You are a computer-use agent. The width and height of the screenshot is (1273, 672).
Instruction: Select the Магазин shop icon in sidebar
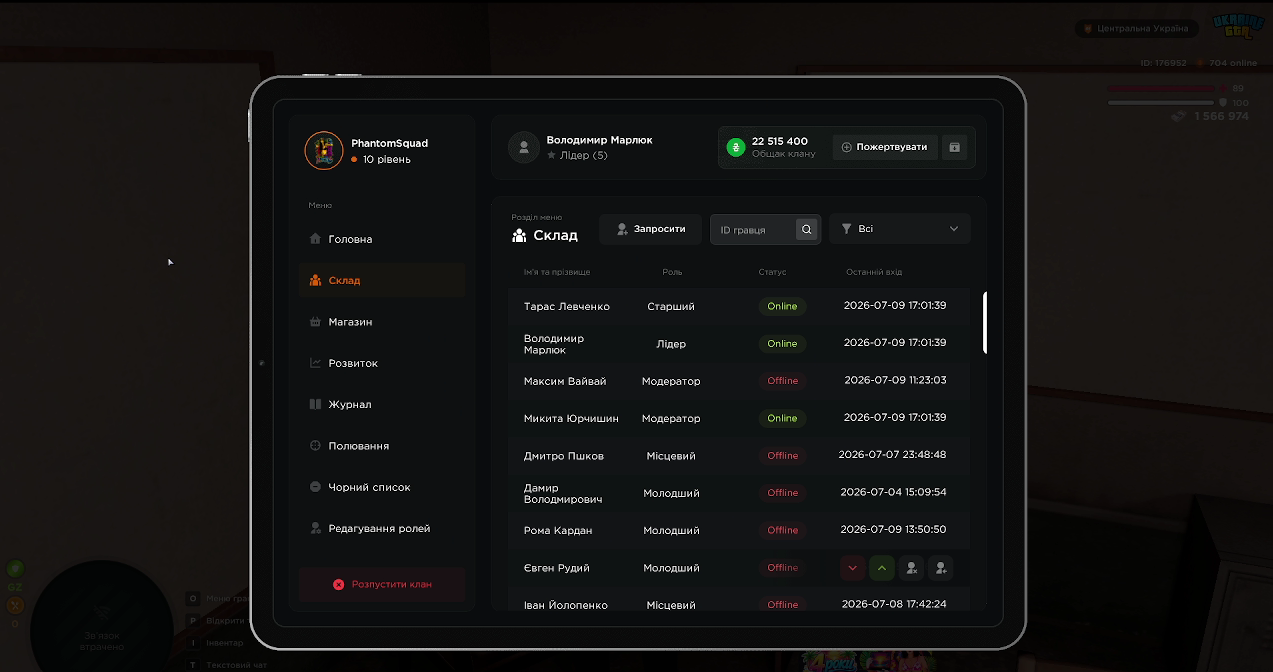click(x=316, y=322)
